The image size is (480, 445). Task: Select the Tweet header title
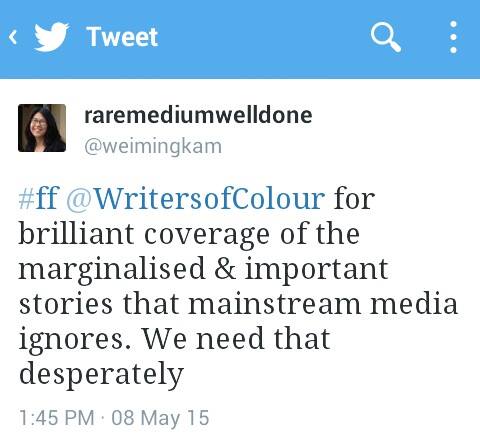[122, 37]
